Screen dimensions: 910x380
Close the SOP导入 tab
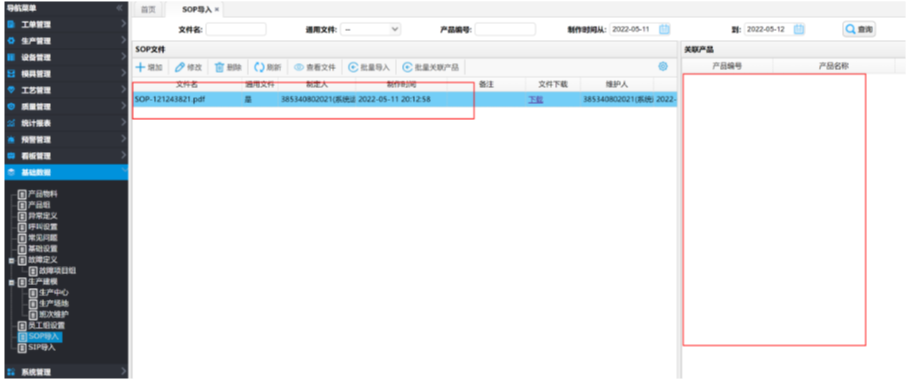click(217, 10)
